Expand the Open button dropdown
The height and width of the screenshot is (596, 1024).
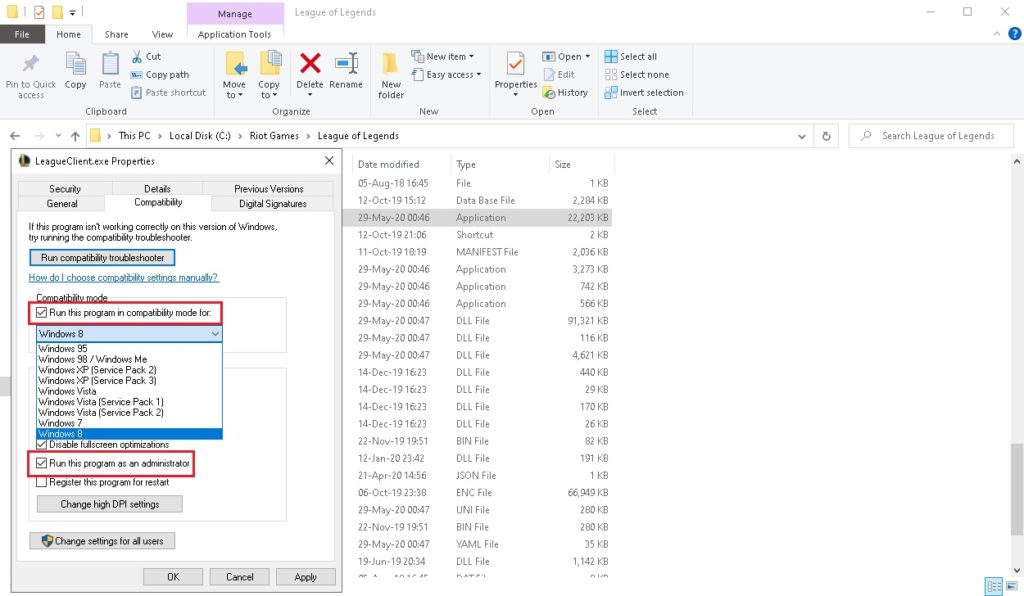(588, 57)
